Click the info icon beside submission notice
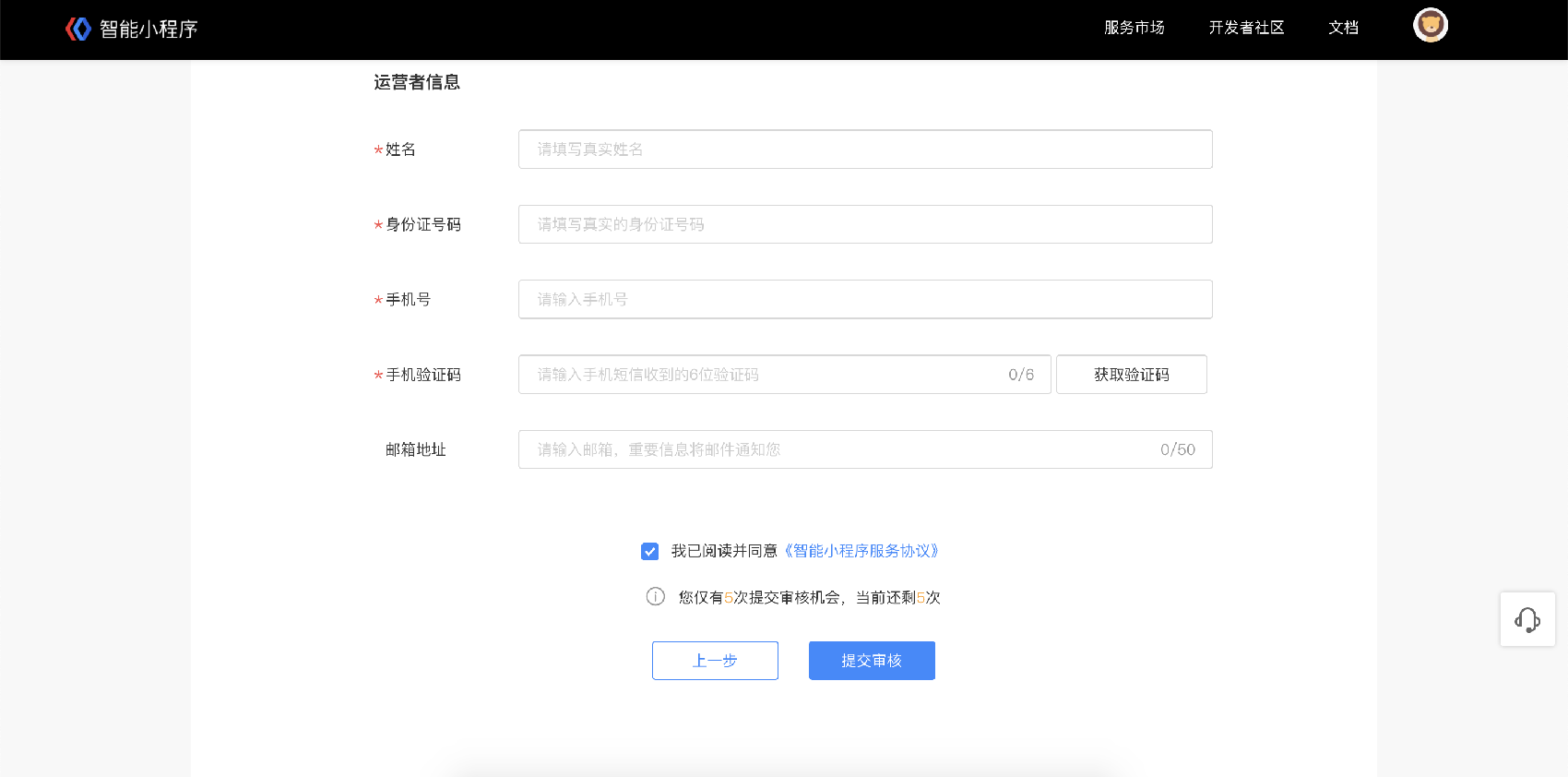The width and height of the screenshot is (1568, 777). pyautogui.click(x=656, y=597)
